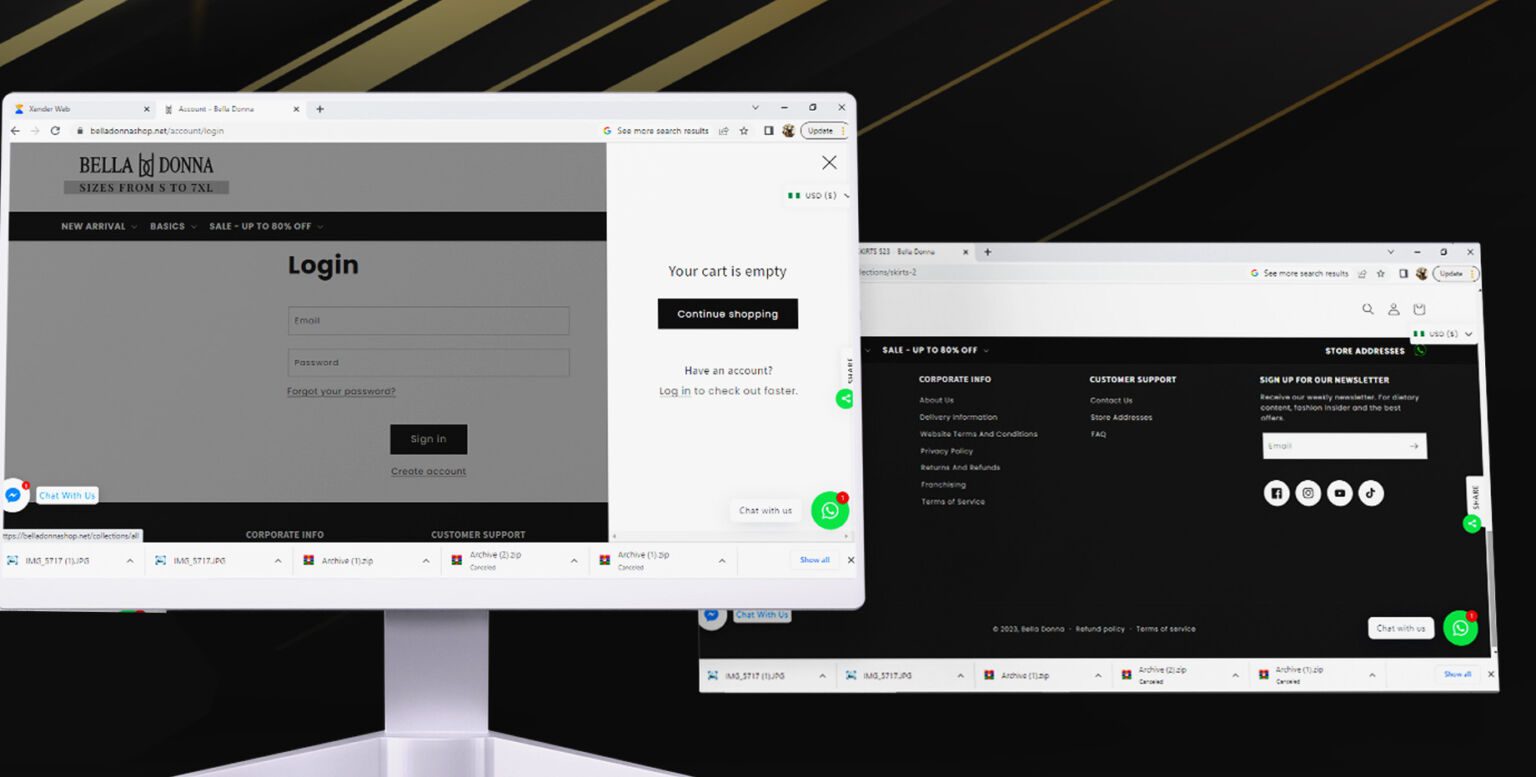Open Contact Us link in the Skirts footer
This screenshot has height=777, width=1536.
pos(1111,401)
